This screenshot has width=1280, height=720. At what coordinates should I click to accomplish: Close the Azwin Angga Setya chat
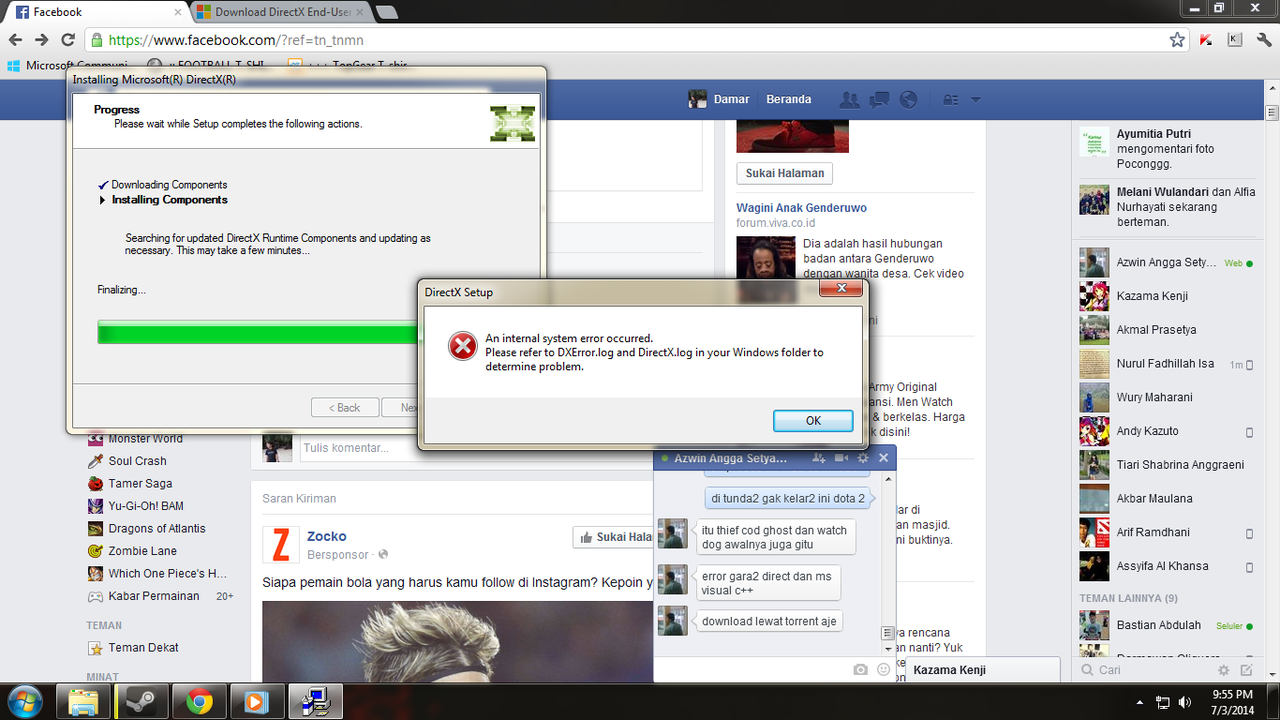coord(883,458)
